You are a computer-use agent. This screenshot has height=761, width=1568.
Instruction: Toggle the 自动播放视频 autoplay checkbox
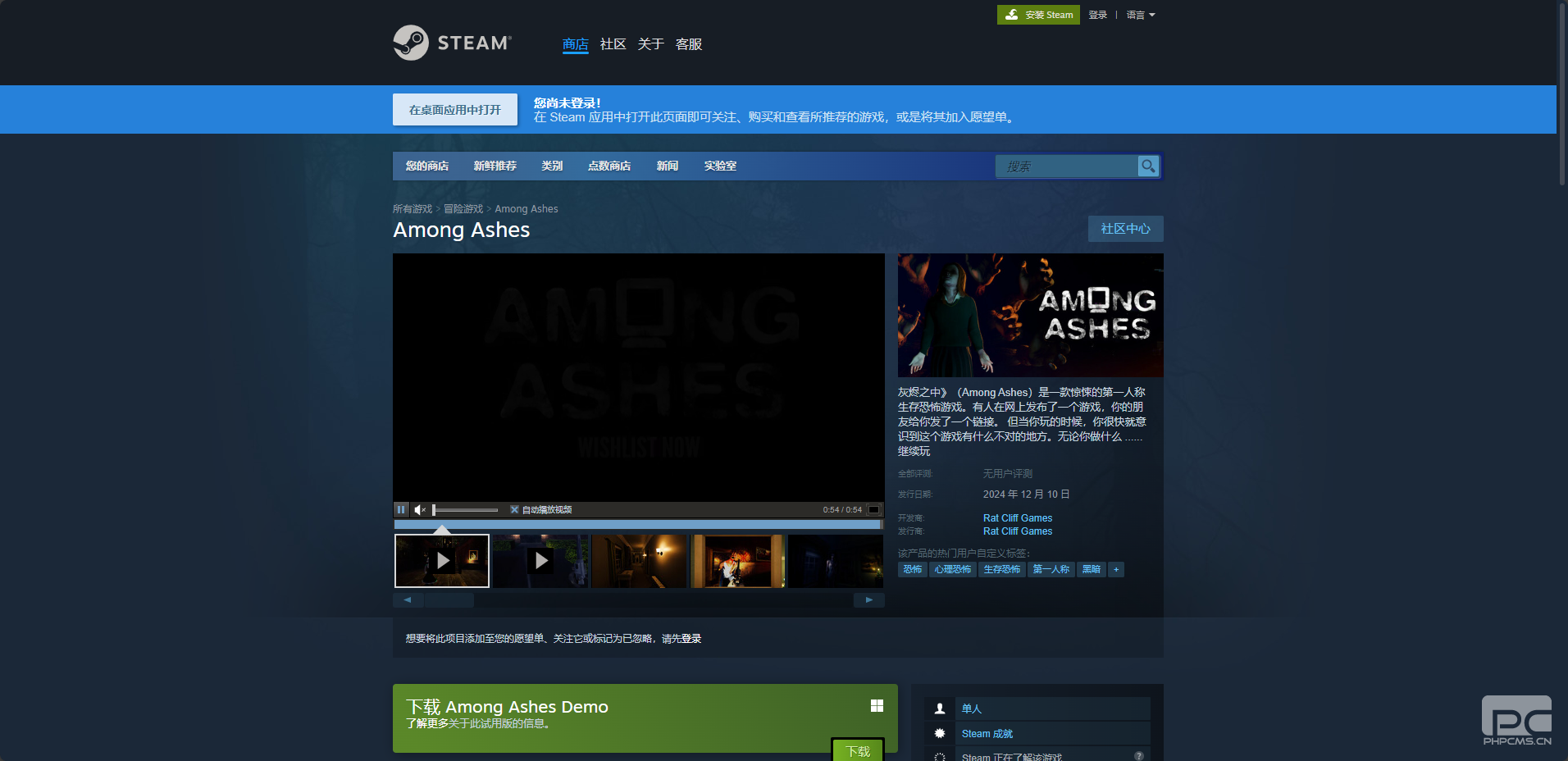coord(514,509)
